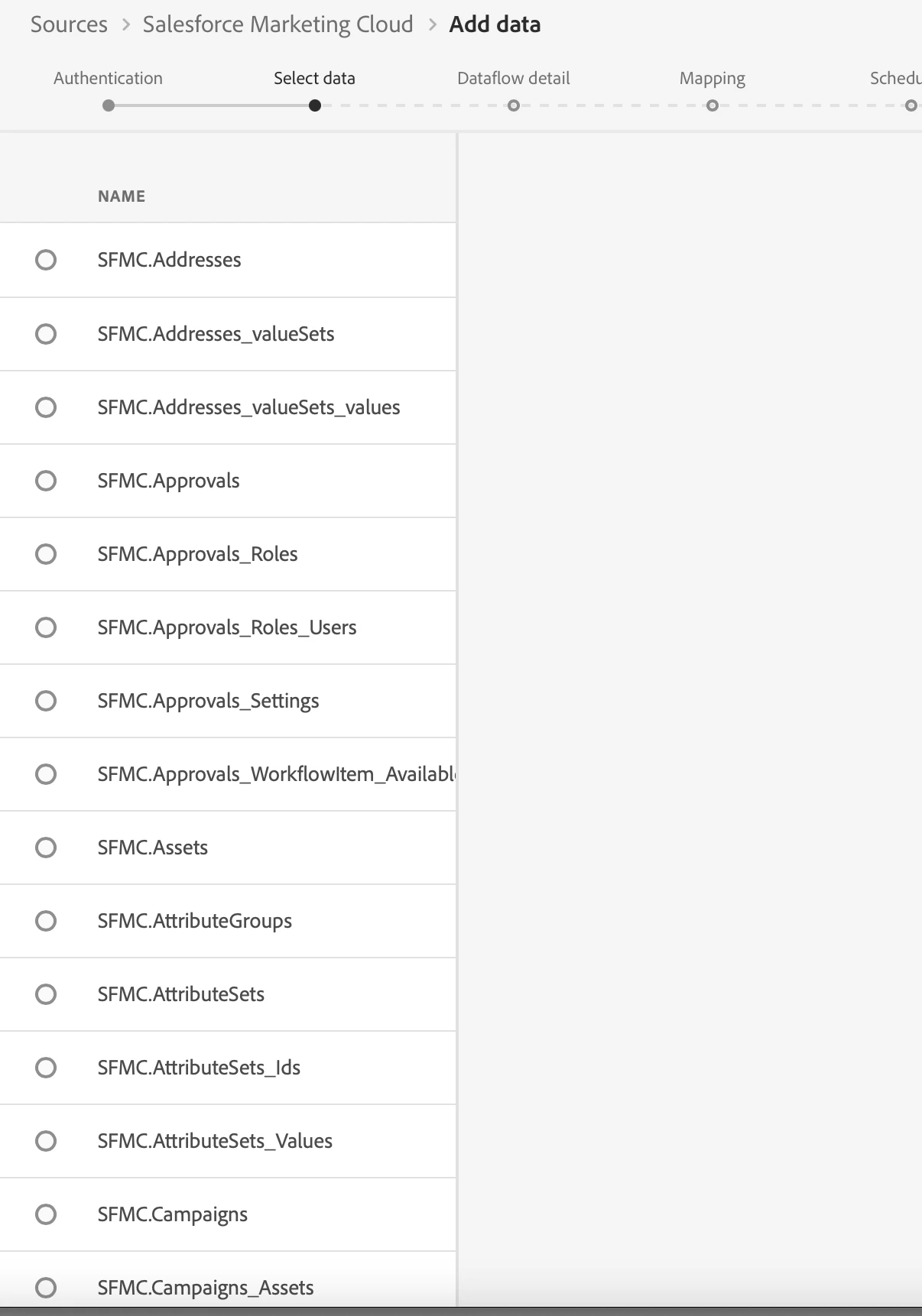Select the SFMC.Addresses radio button
The width and height of the screenshot is (922, 1316).
[46, 260]
